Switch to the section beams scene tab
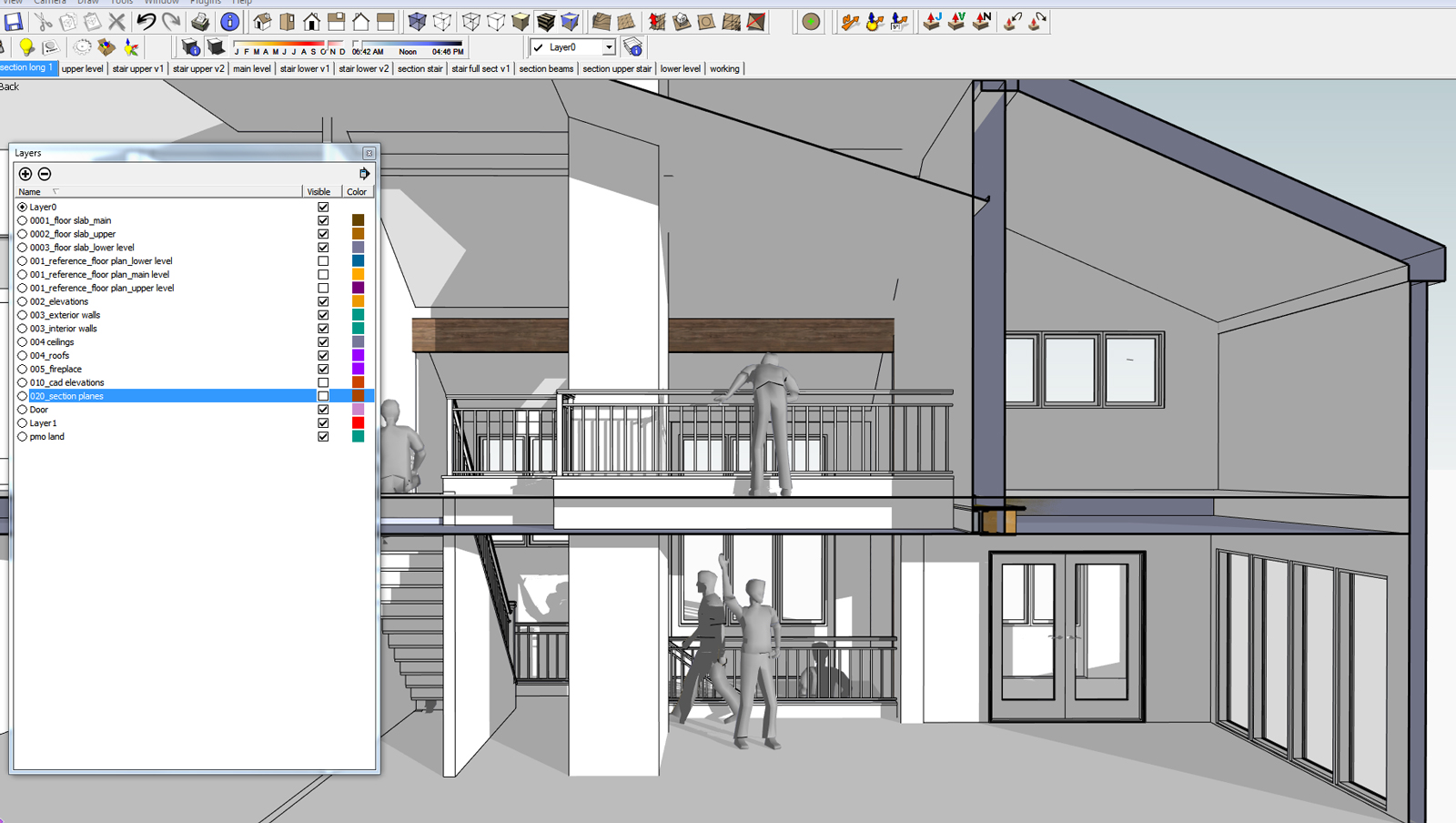The height and width of the screenshot is (823, 1456). pos(546,68)
